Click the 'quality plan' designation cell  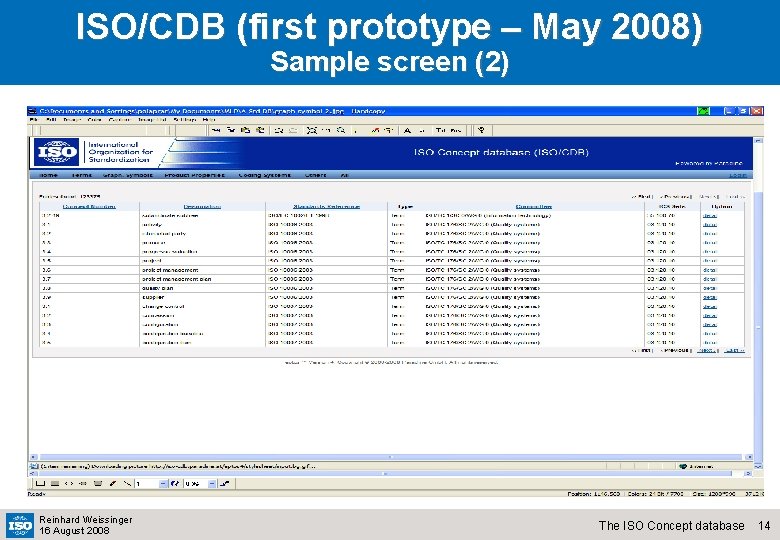202,288
